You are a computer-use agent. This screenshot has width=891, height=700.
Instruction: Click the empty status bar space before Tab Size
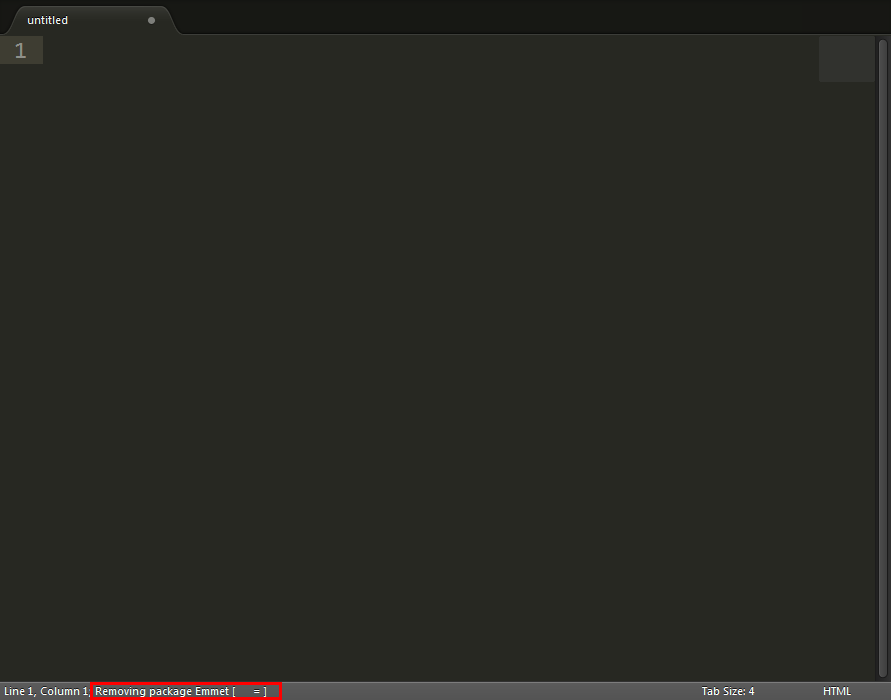click(x=489, y=691)
